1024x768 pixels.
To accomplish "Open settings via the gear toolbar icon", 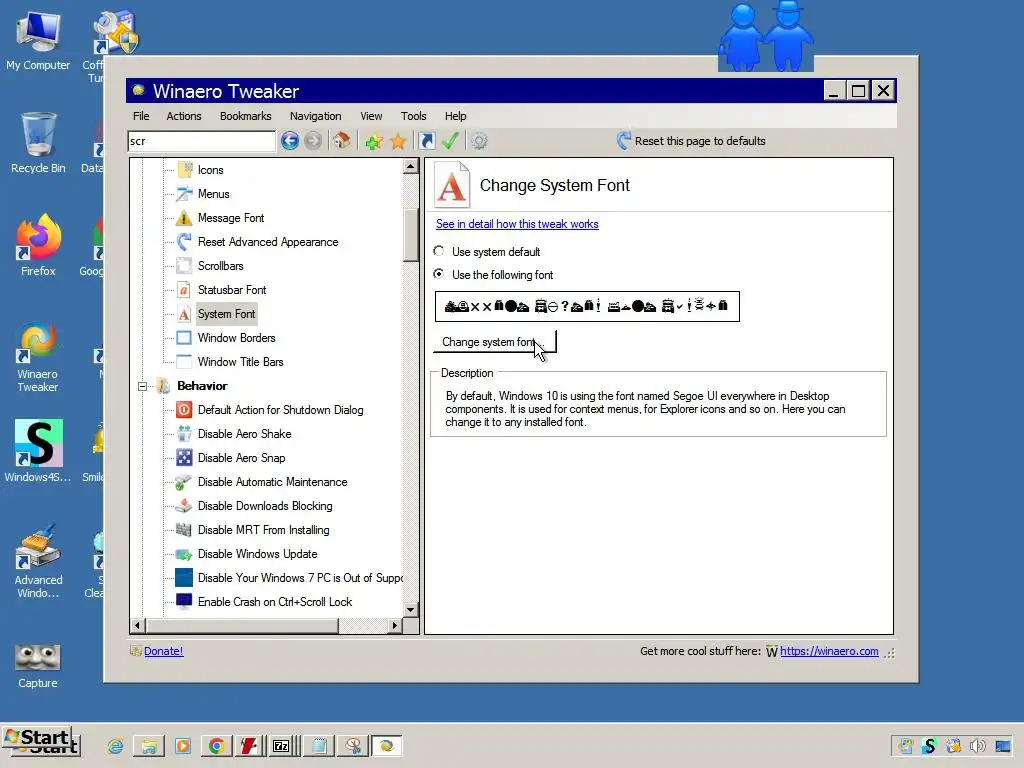I will (x=479, y=141).
